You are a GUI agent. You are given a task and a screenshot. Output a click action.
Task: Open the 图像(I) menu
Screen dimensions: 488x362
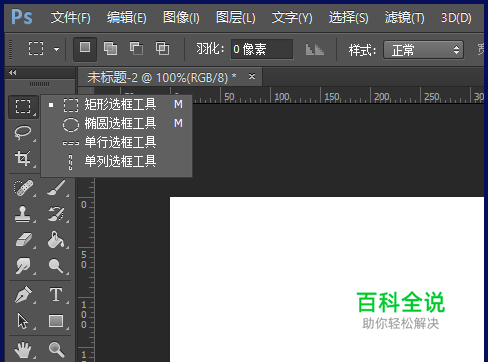pyautogui.click(x=181, y=17)
